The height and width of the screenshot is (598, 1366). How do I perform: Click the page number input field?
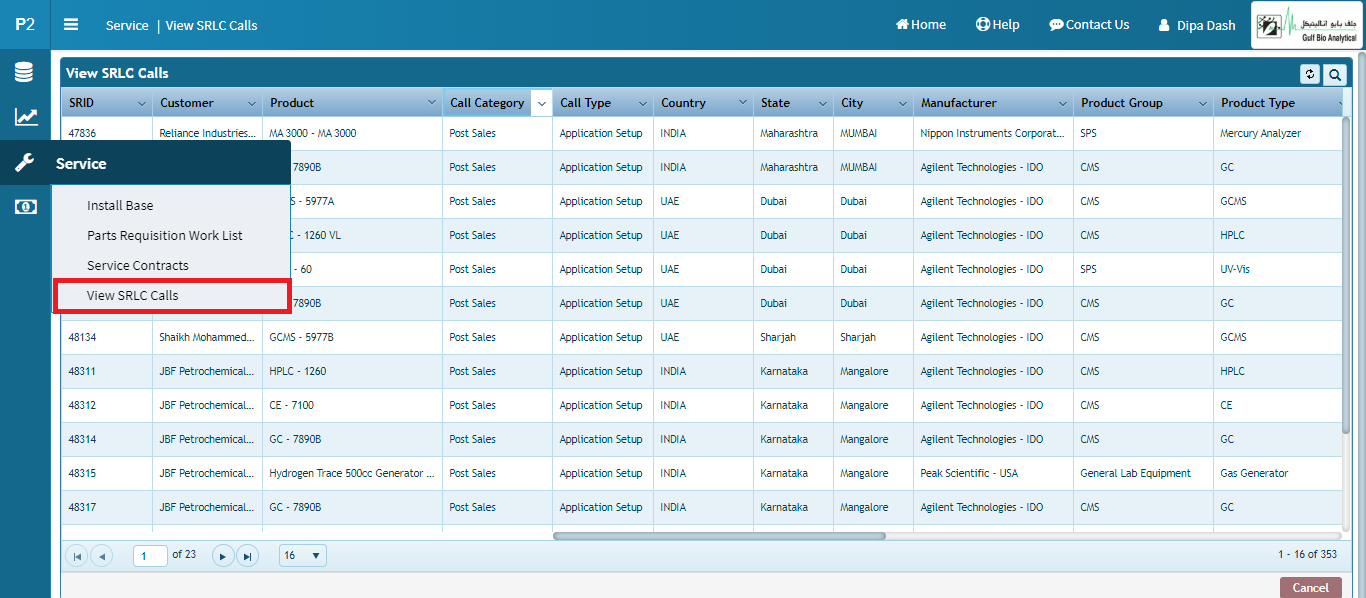pos(150,556)
